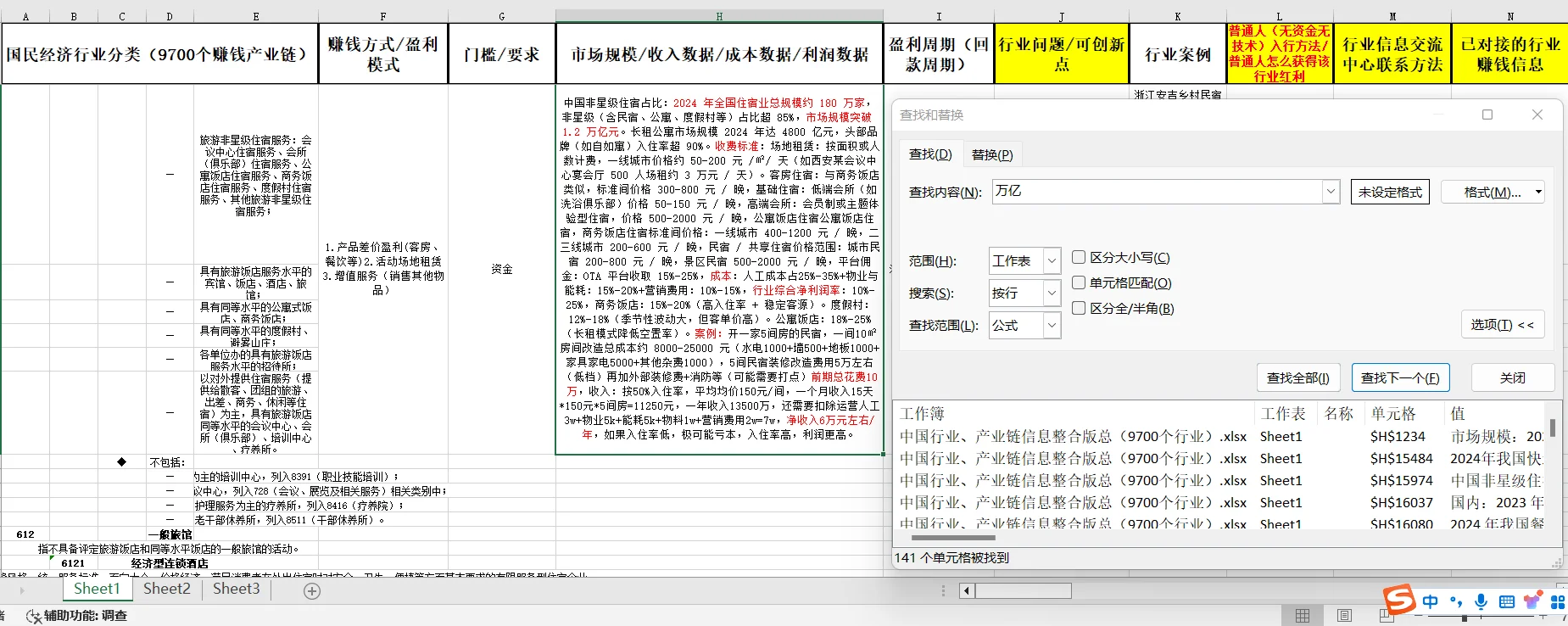Click 关闭 button in dialog
Image resolution: width=1568 pixels, height=626 pixels.
coord(1513,377)
